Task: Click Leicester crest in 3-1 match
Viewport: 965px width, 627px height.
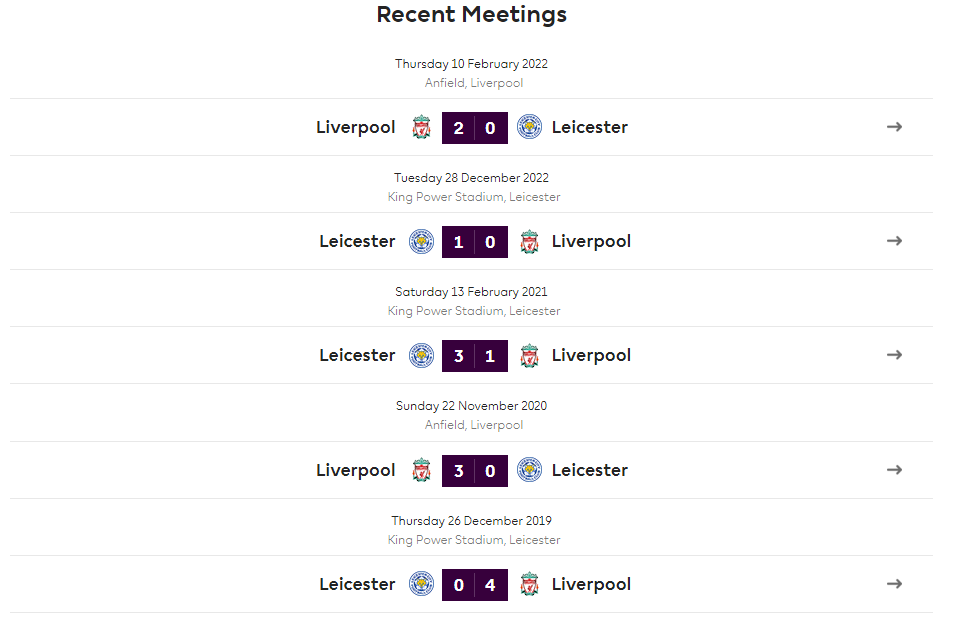Action: point(422,355)
